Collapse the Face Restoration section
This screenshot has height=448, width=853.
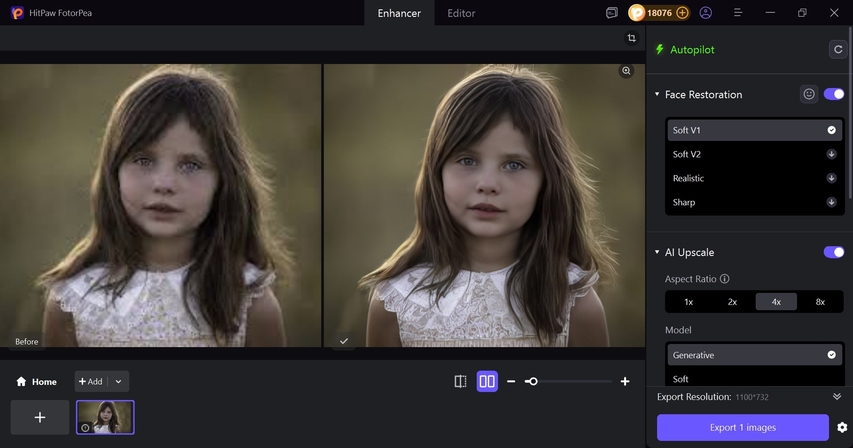(x=657, y=95)
